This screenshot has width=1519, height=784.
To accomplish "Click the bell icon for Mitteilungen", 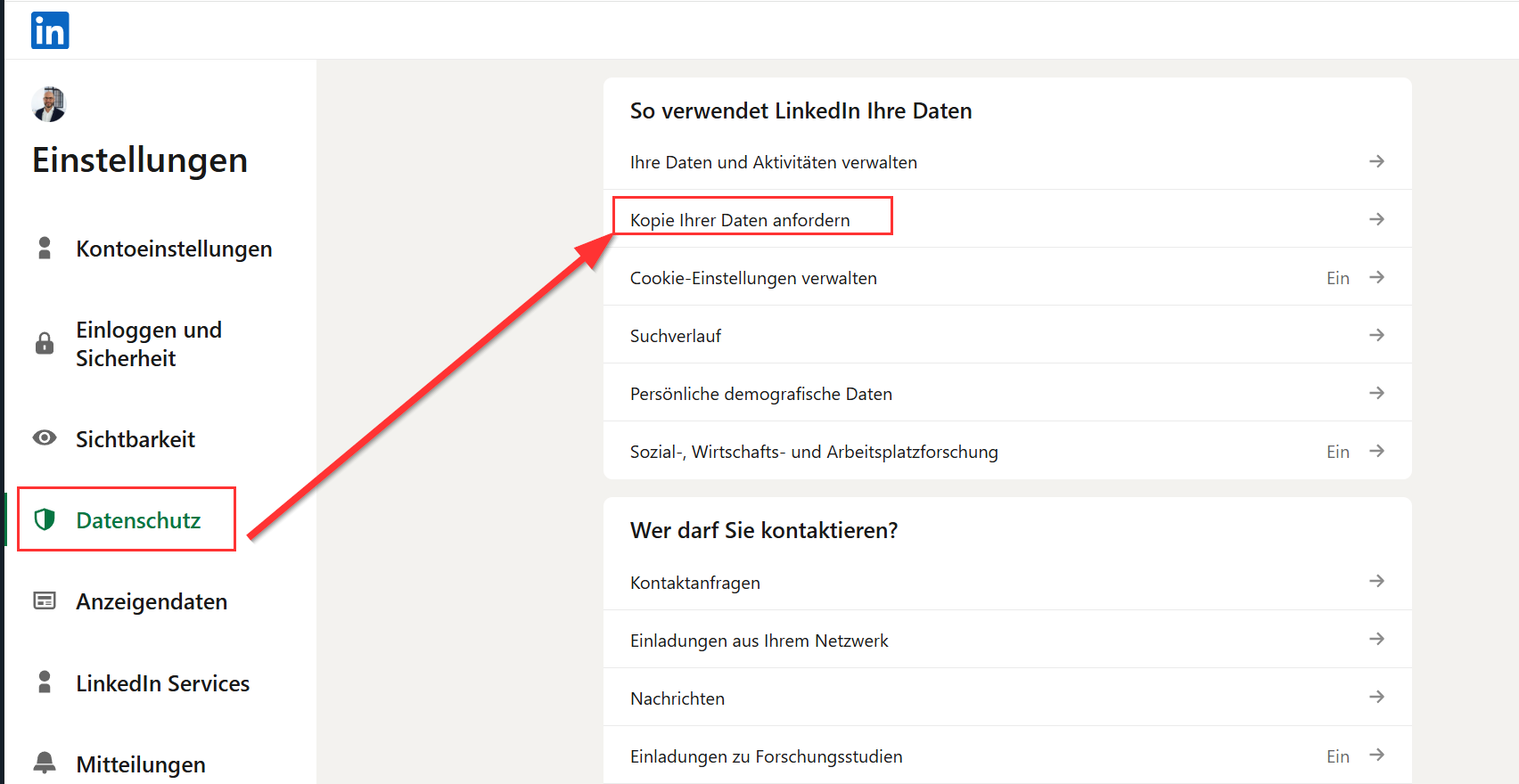I will pos(45,763).
